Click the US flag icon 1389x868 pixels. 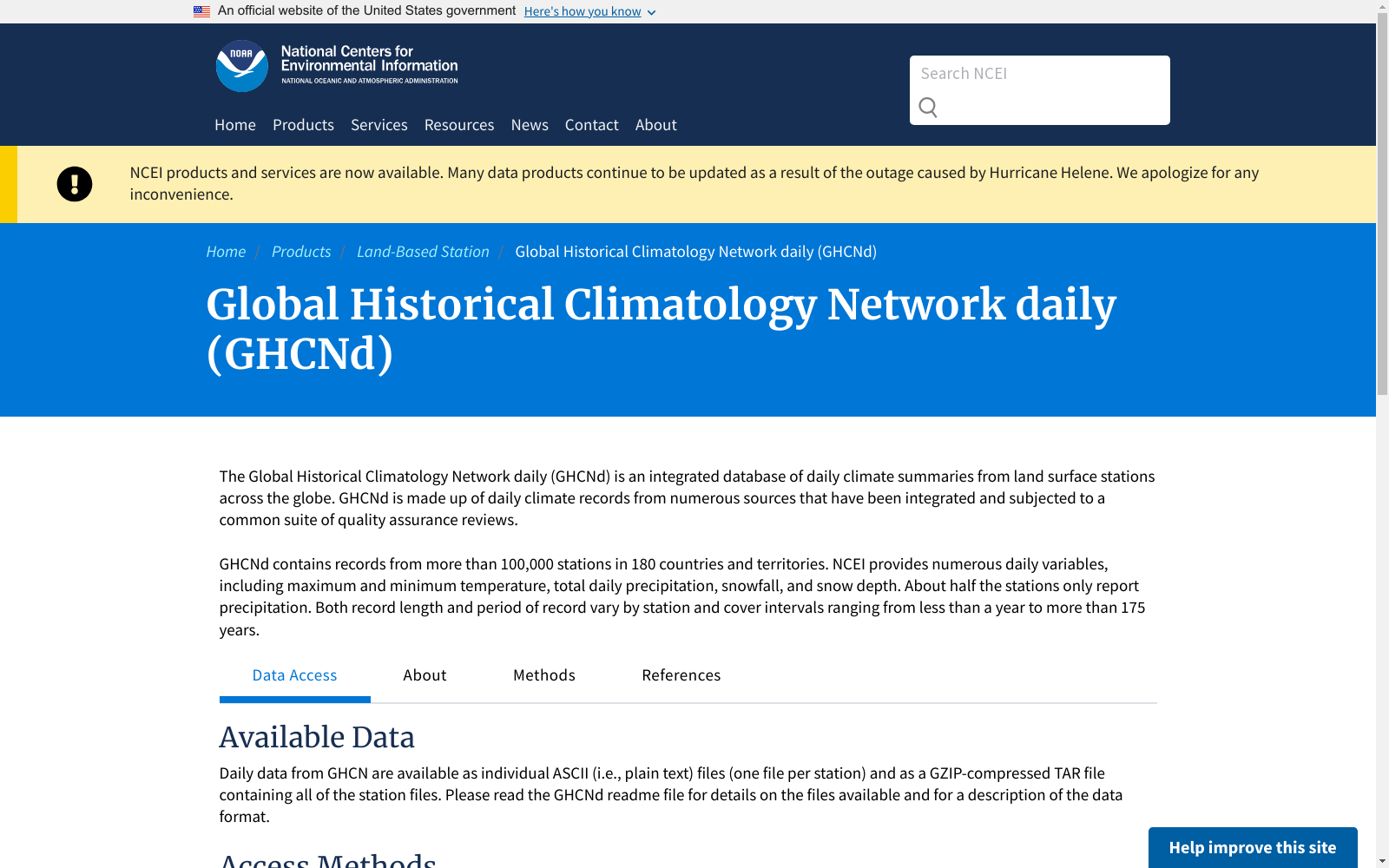(202, 10)
